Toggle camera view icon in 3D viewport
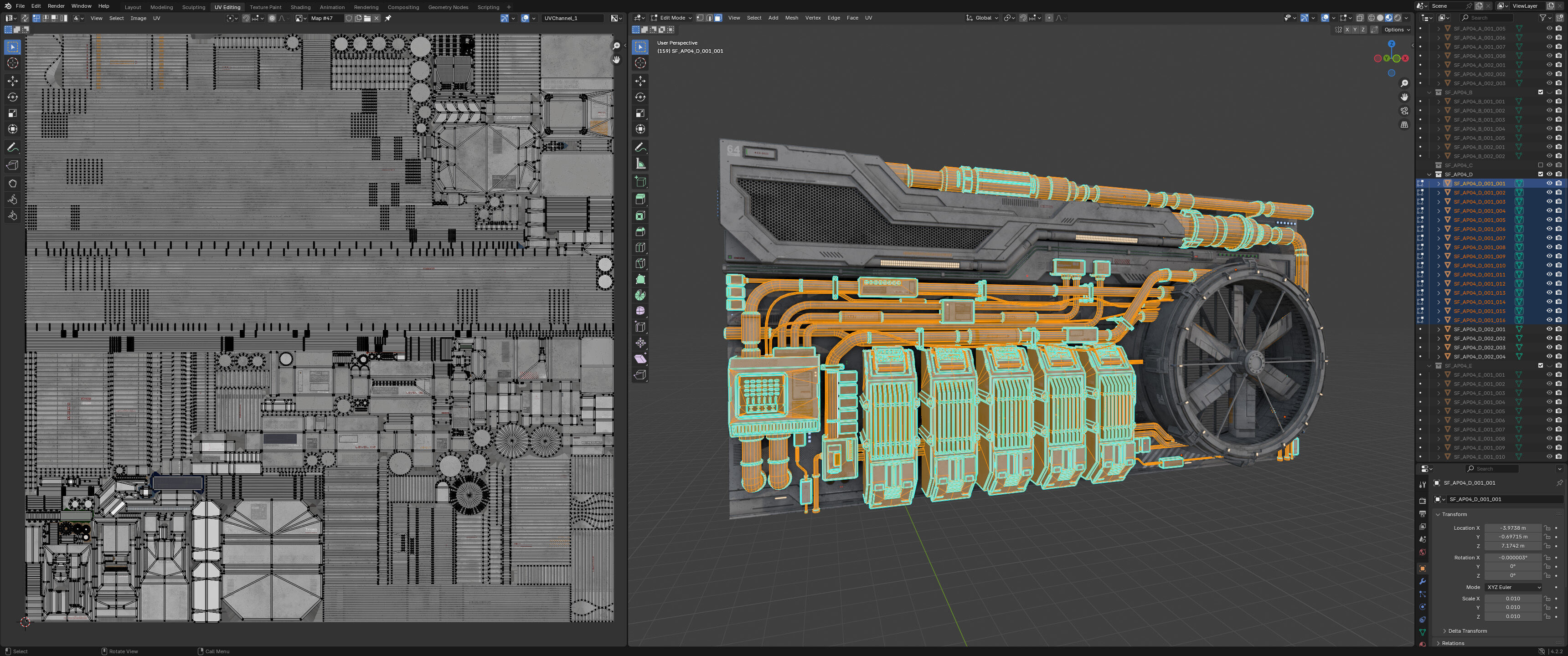The image size is (1568, 656). pos(1404,111)
